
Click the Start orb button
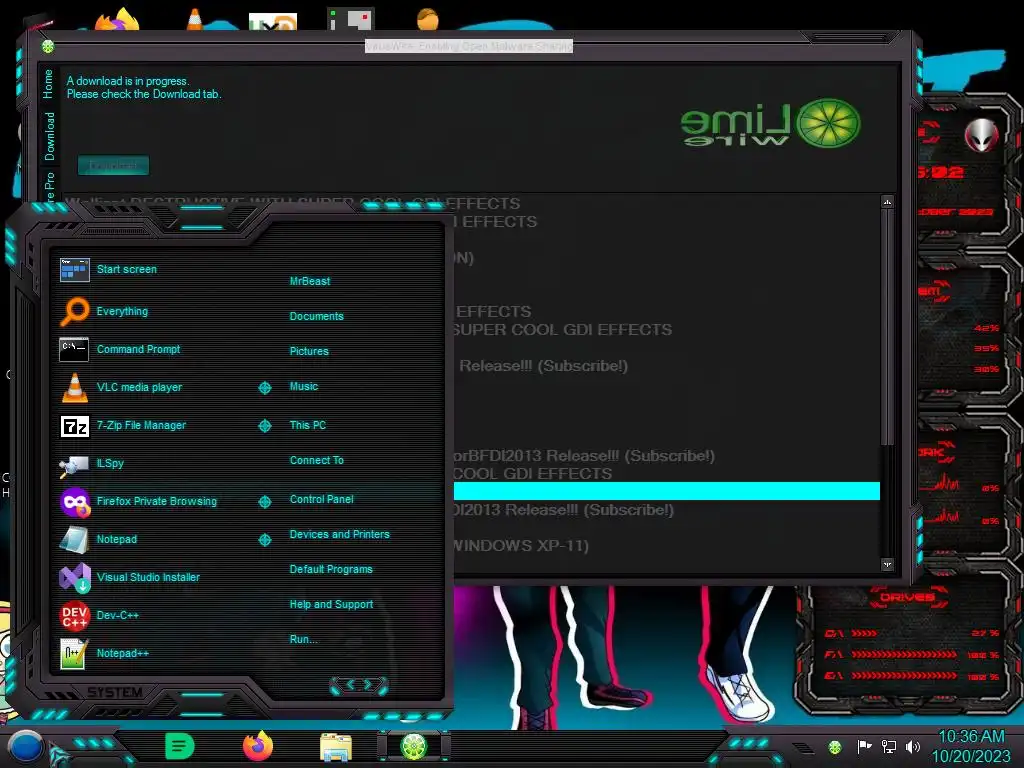click(x=25, y=748)
